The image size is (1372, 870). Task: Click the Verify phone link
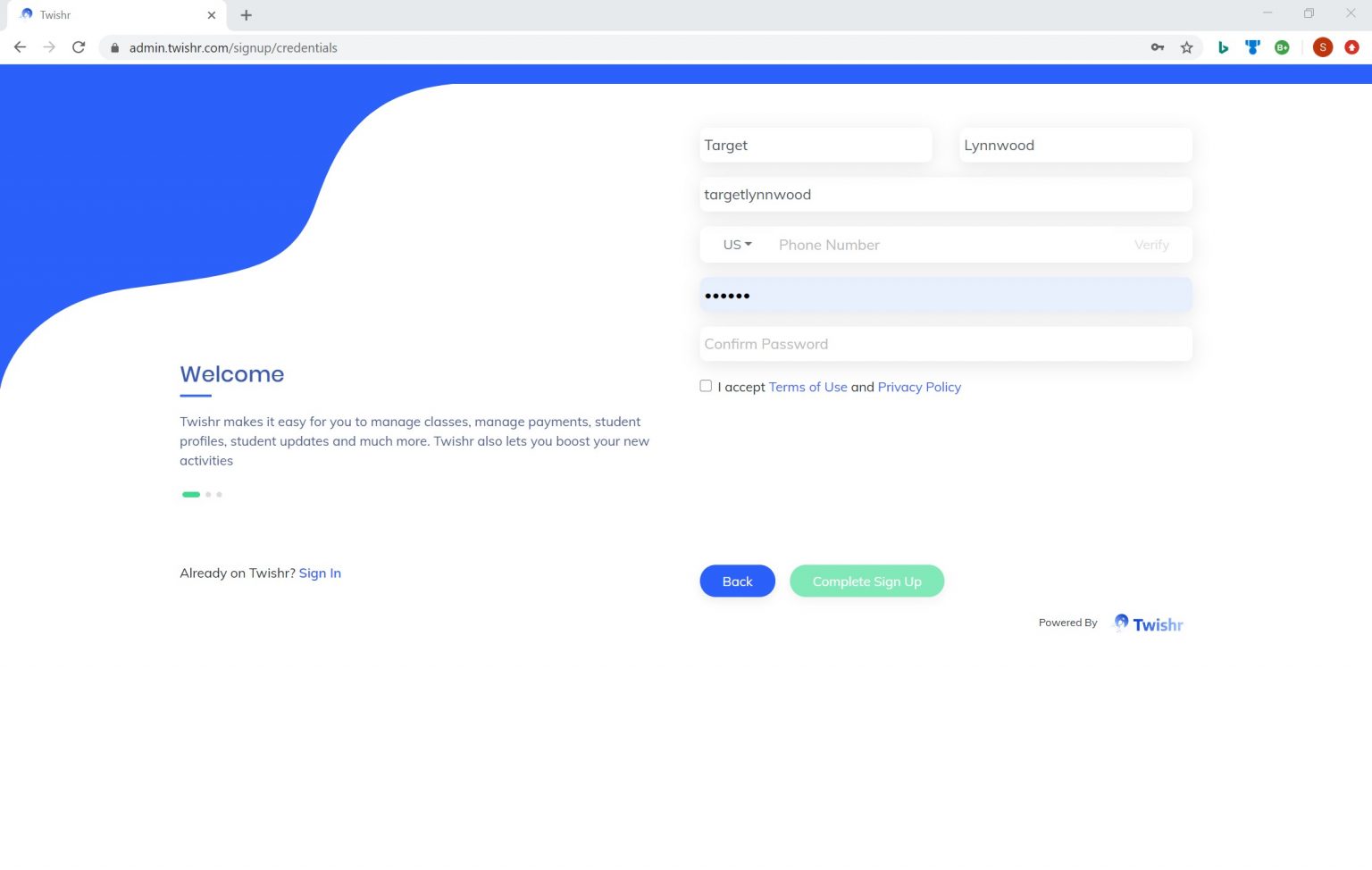coord(1151,245)
